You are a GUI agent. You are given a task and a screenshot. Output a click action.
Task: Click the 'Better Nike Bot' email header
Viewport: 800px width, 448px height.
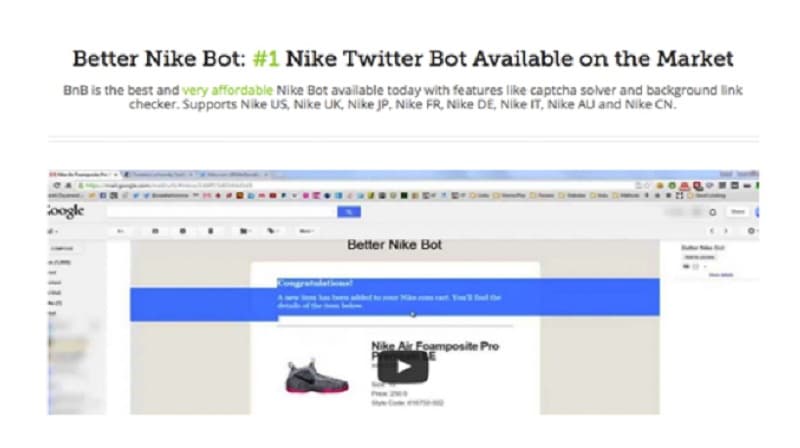pyautogui.click(x=394, y=245)
